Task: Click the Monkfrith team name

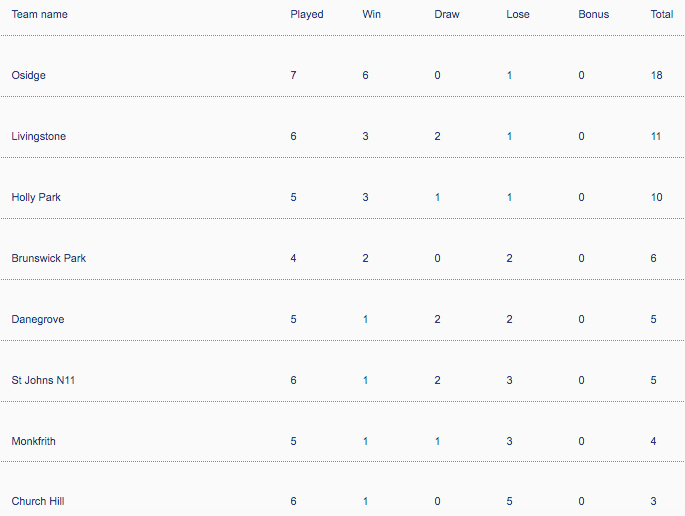Action: [x=35, y=441]
